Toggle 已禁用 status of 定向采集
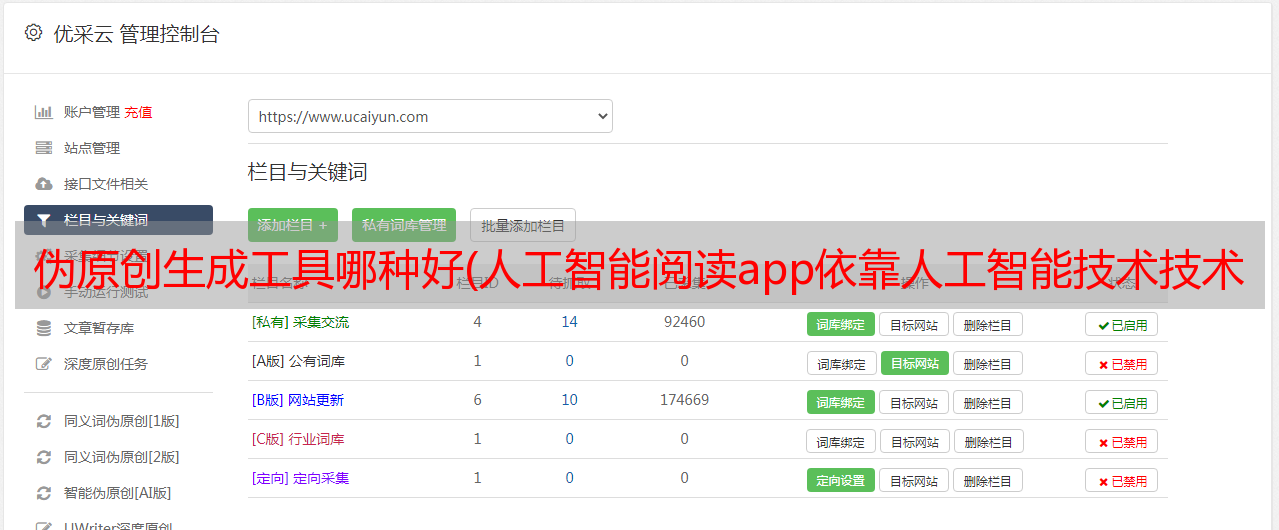This screenshot has height=530, width=1279. (1122, 480)
